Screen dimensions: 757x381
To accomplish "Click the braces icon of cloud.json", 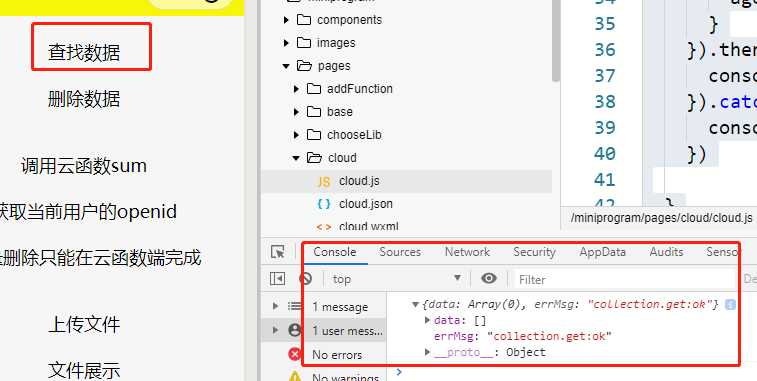I will [323, 204].
